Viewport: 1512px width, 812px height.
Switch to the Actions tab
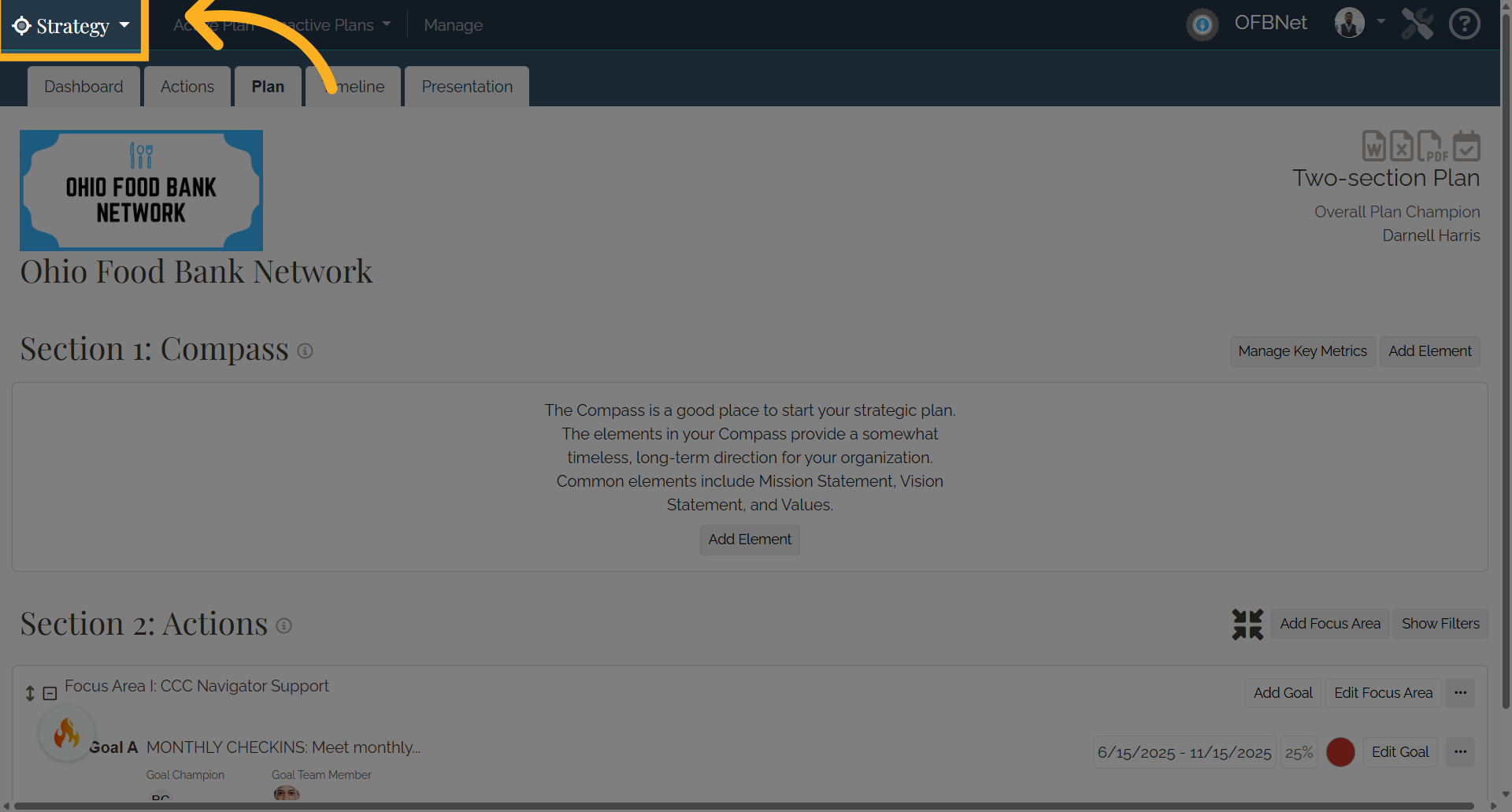[x=187, y=87]
